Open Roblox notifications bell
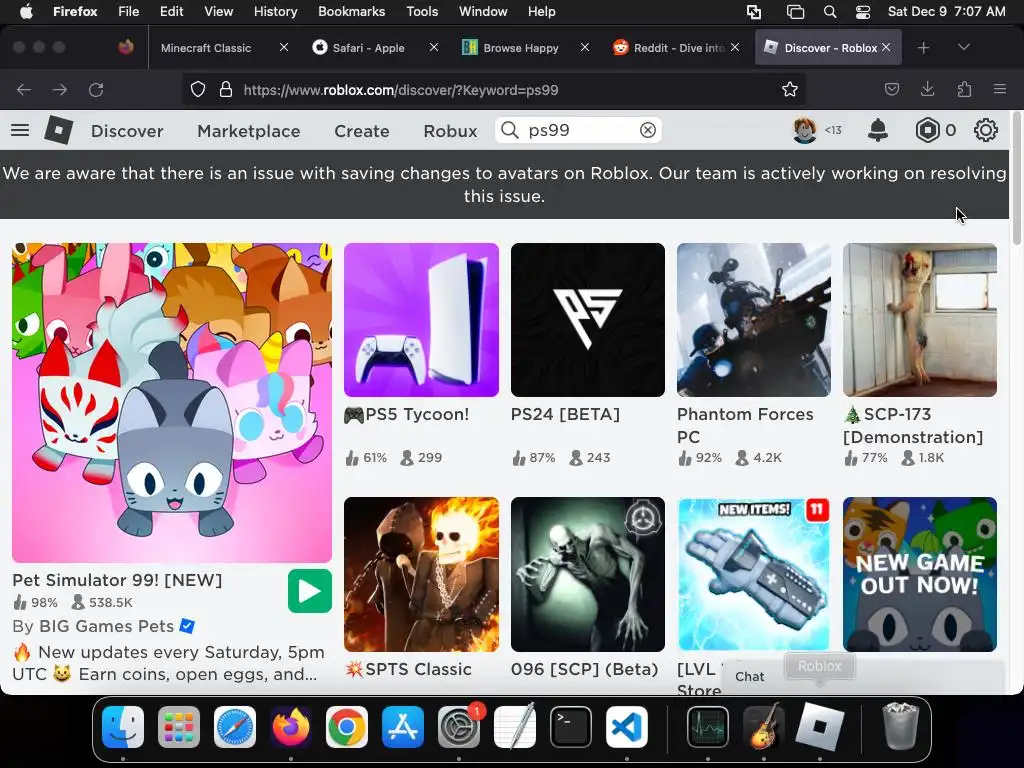This screenshot has height=768, width=1024. click(x=878, y=130)
